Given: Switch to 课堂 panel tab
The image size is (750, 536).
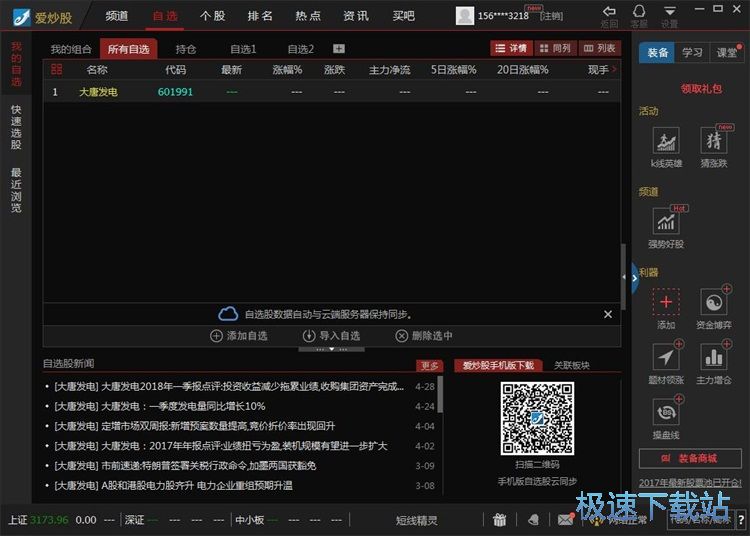Looking at the screenshot, I should 727,52.
